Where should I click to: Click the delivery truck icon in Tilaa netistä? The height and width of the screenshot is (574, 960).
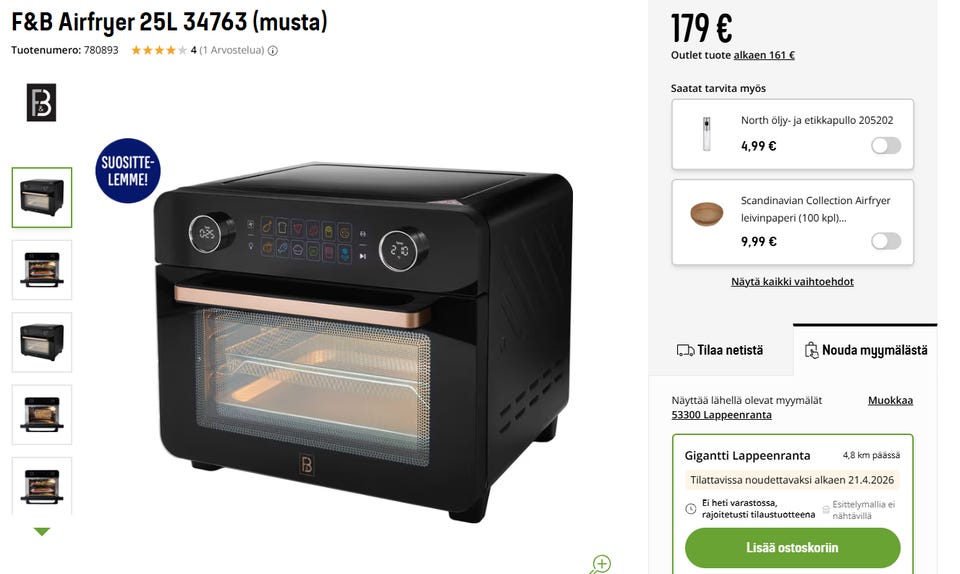coord(685,350)
